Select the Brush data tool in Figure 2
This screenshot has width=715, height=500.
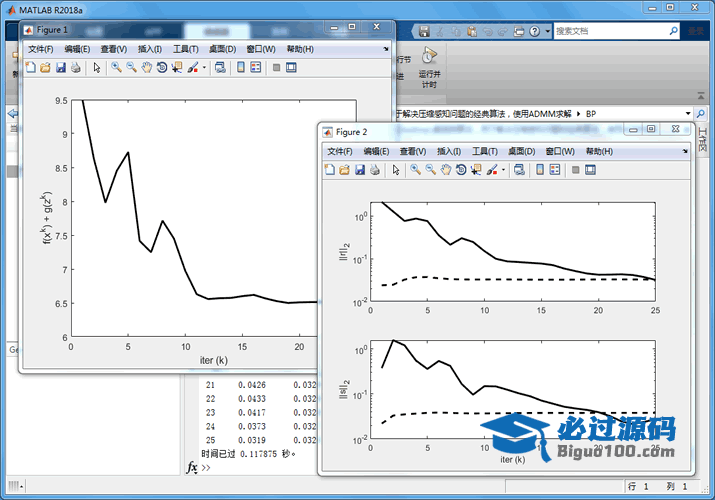click(x=492, y=170)
